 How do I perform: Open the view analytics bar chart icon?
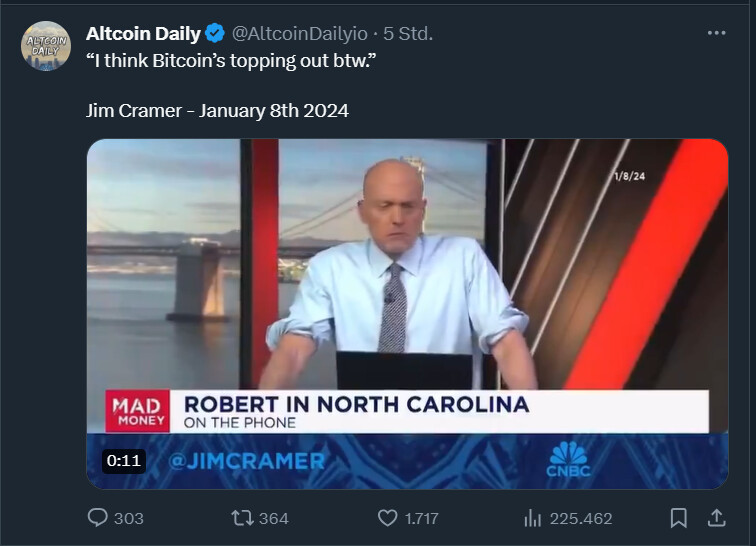pyautogui.click(x=533, y=519)
